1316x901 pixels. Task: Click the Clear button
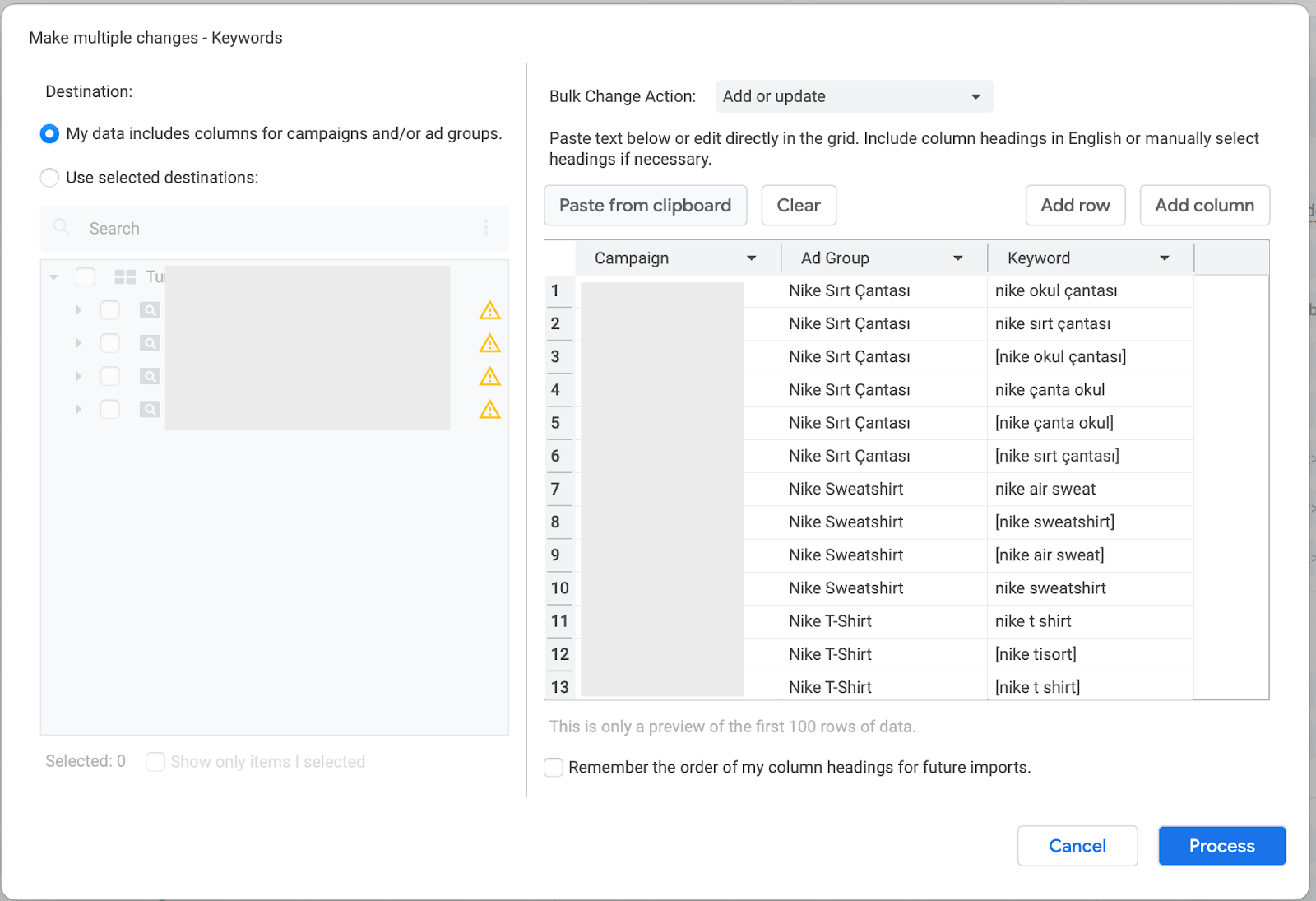(799, 206)
